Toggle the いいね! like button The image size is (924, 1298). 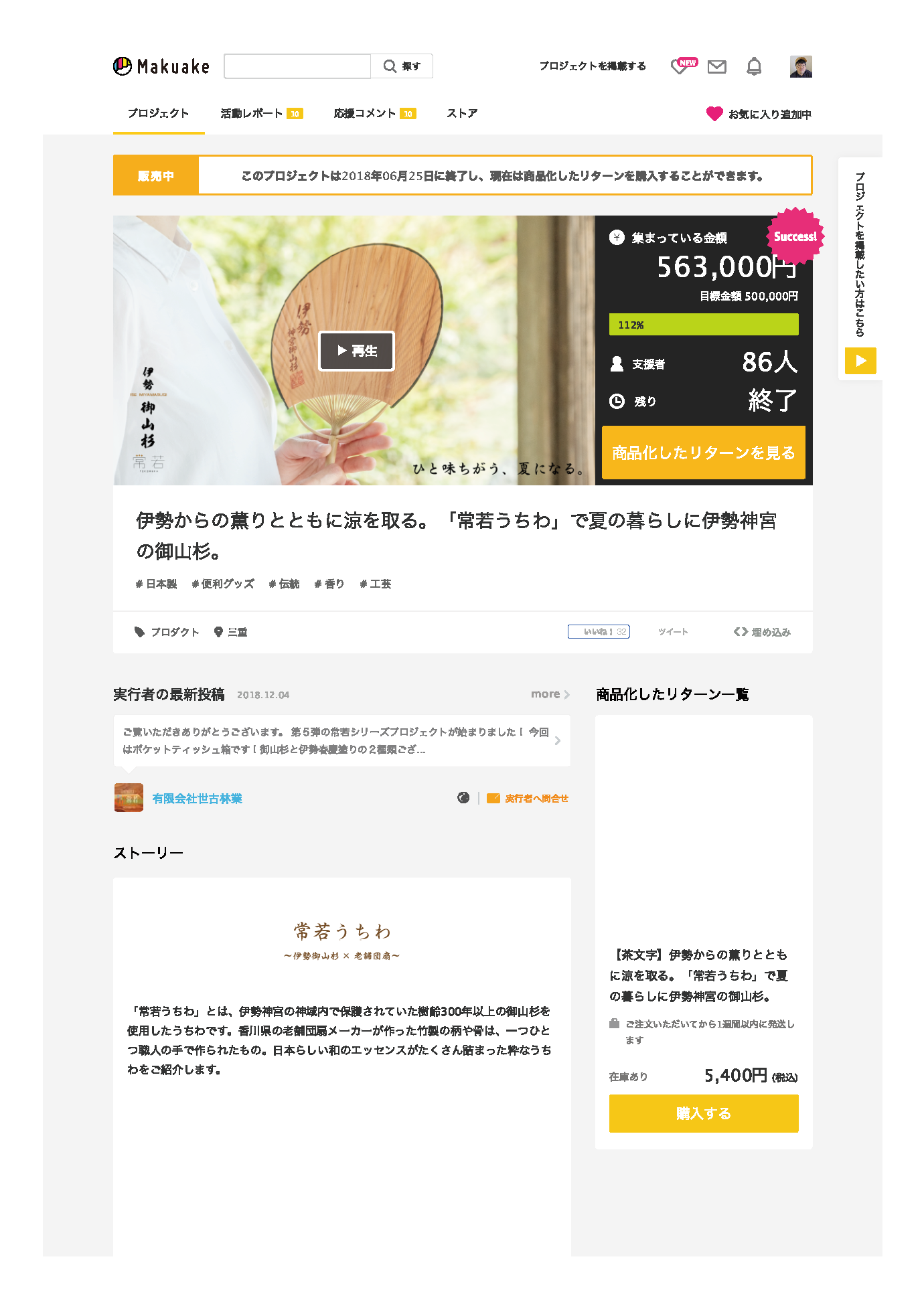tap(599, 631)
